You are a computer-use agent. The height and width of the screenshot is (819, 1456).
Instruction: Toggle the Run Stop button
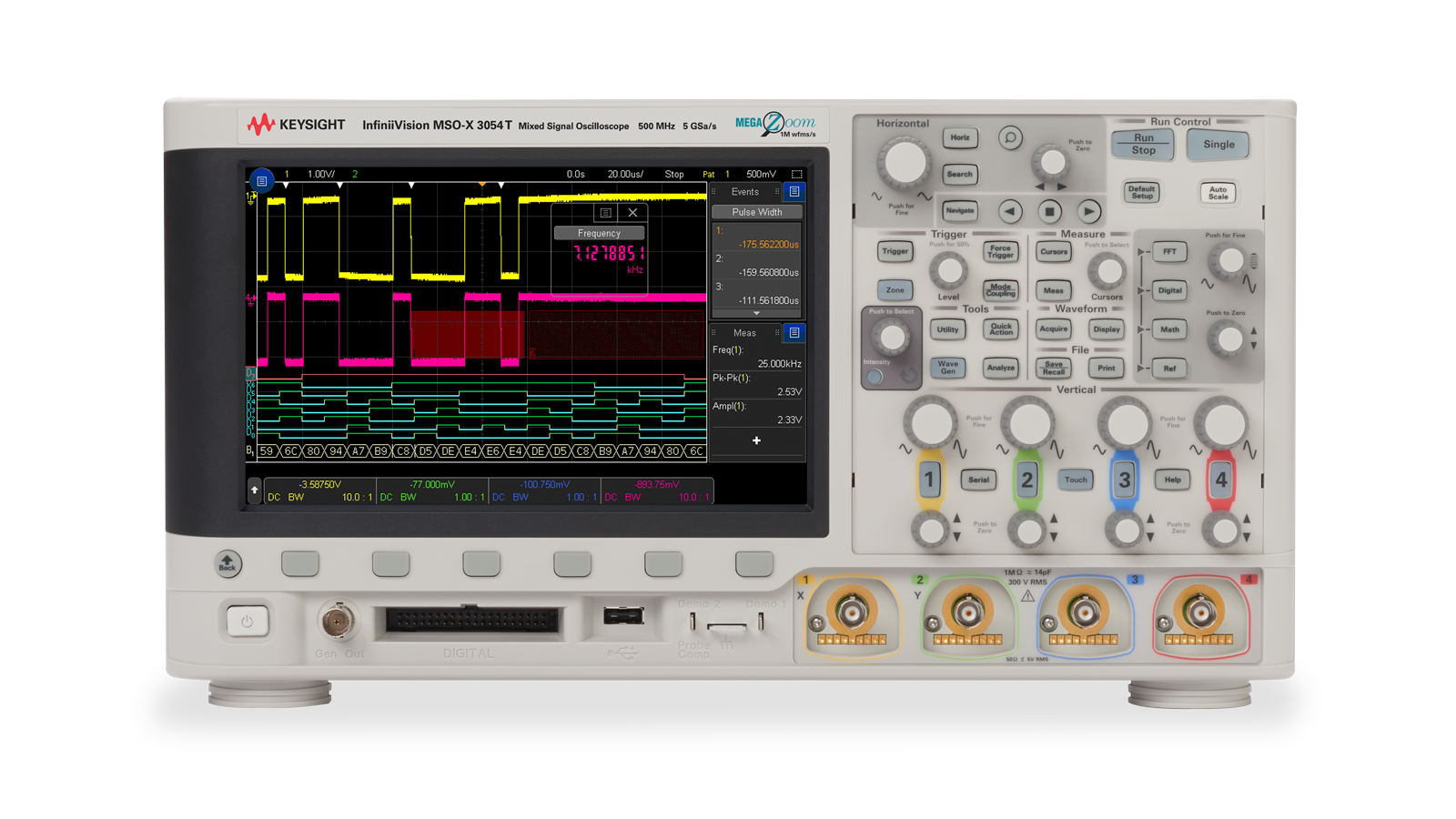tap(1143, 144)
